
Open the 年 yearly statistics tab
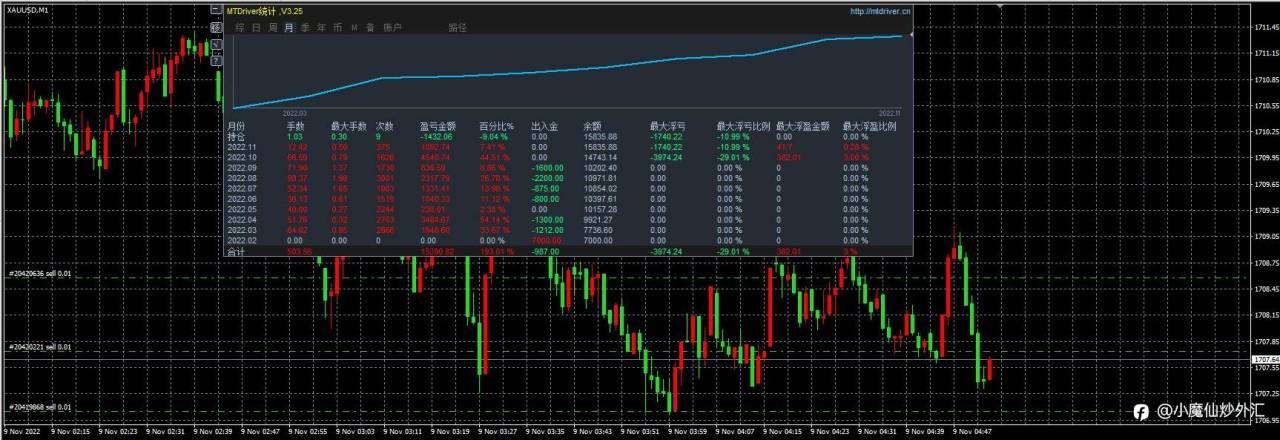point(321,28)
